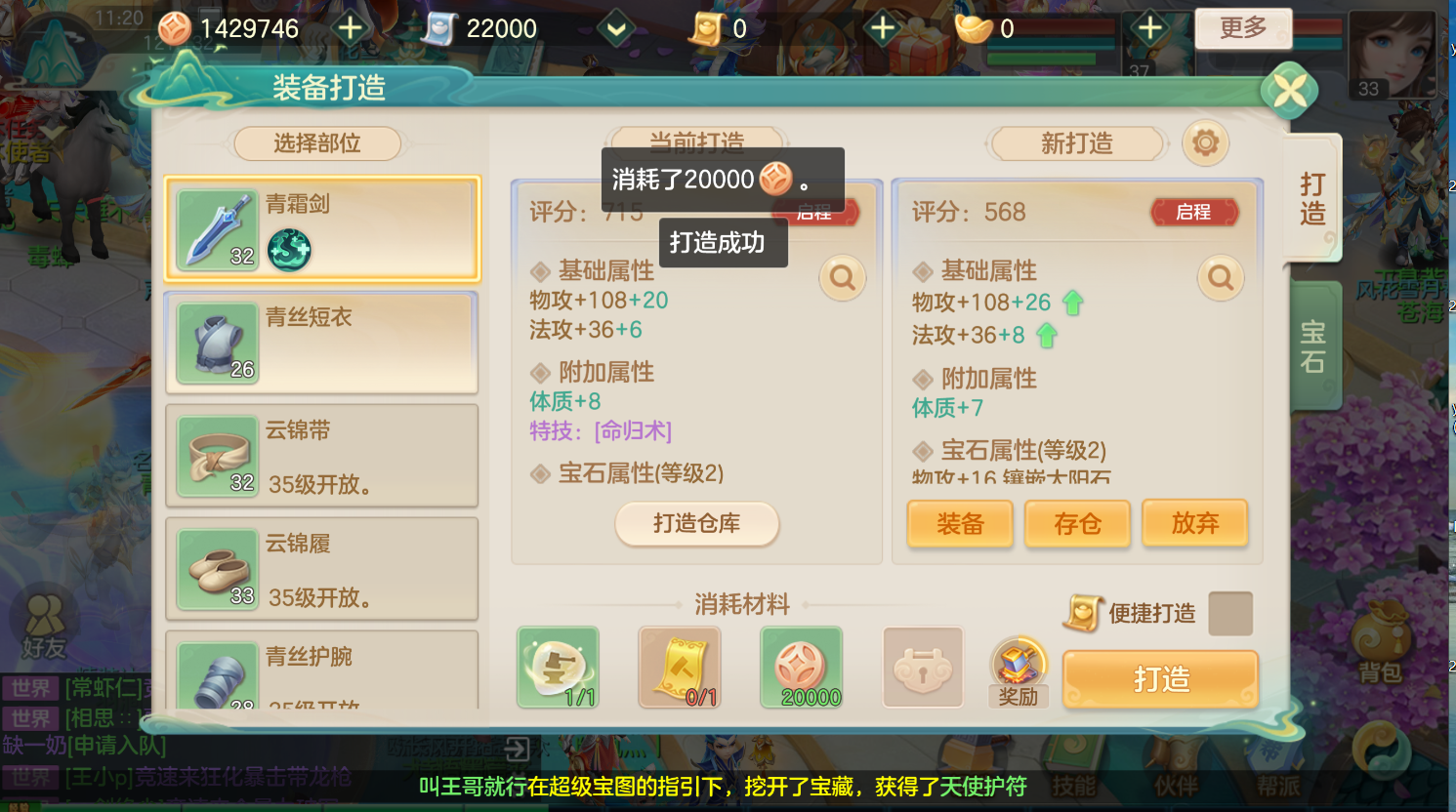
Task: Switch to the 宝石 tab
Action: pyautogui.click(x=1314, y=346)
